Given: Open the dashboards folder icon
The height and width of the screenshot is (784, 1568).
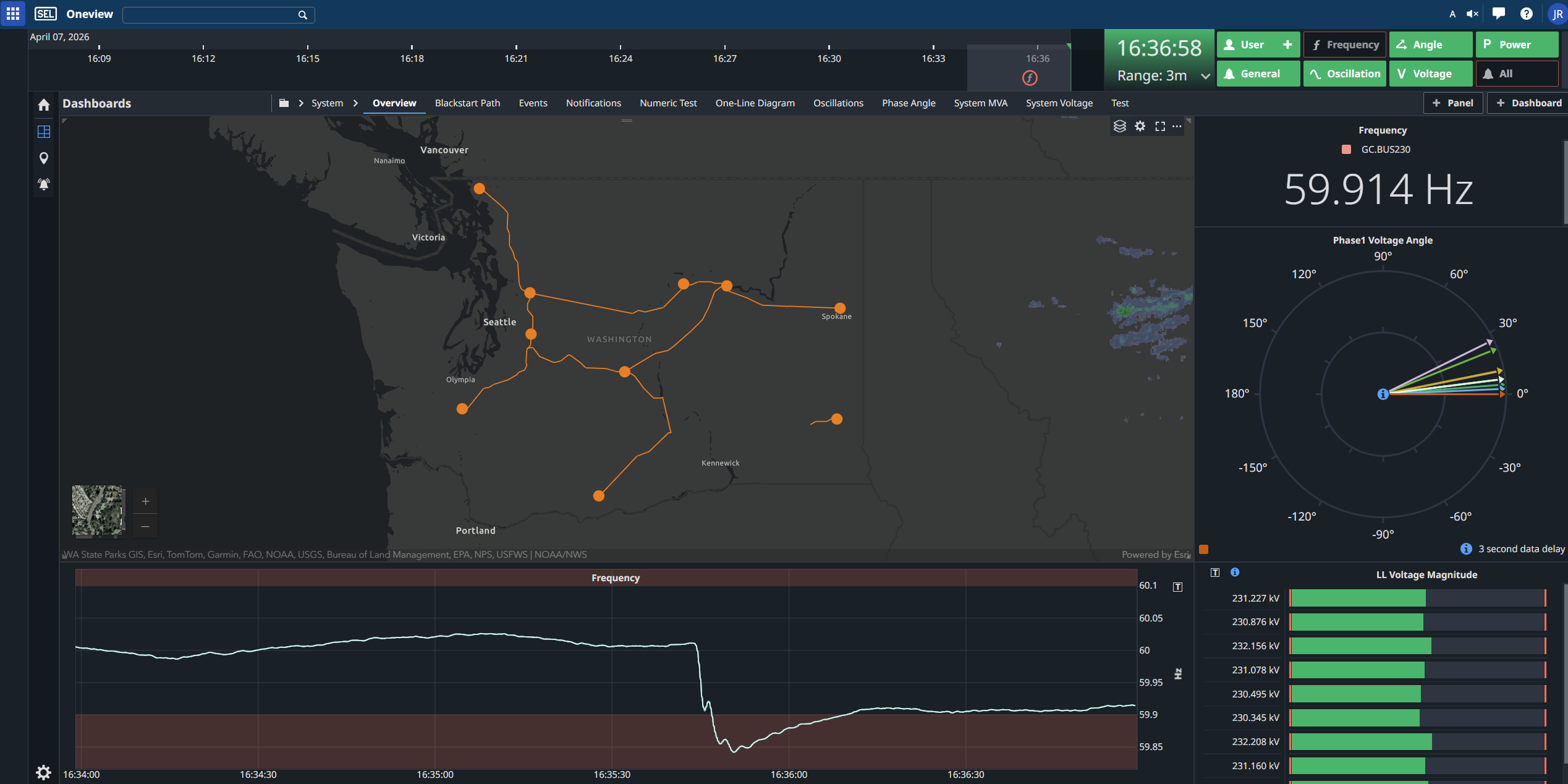Looking at the screenshot, I should tap(284, 103).
